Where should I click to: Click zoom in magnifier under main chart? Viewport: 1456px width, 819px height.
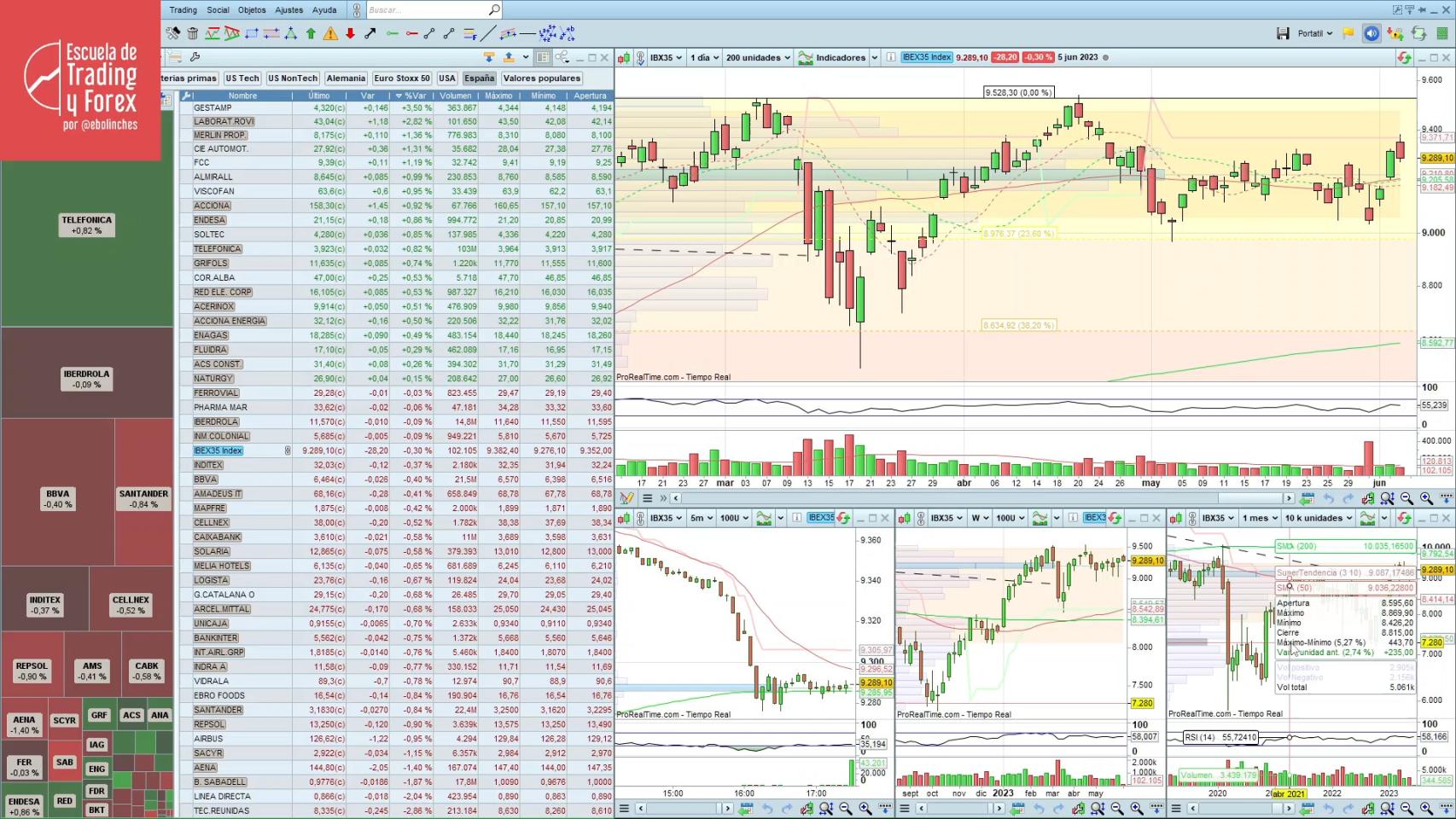point(1426,498)
